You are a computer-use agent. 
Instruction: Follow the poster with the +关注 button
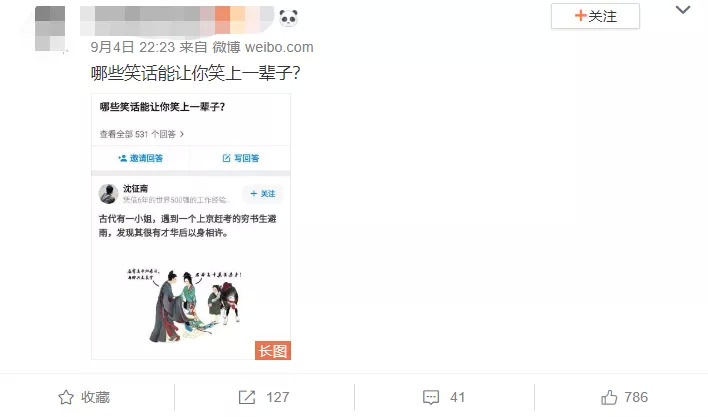[x=595, y=16]
